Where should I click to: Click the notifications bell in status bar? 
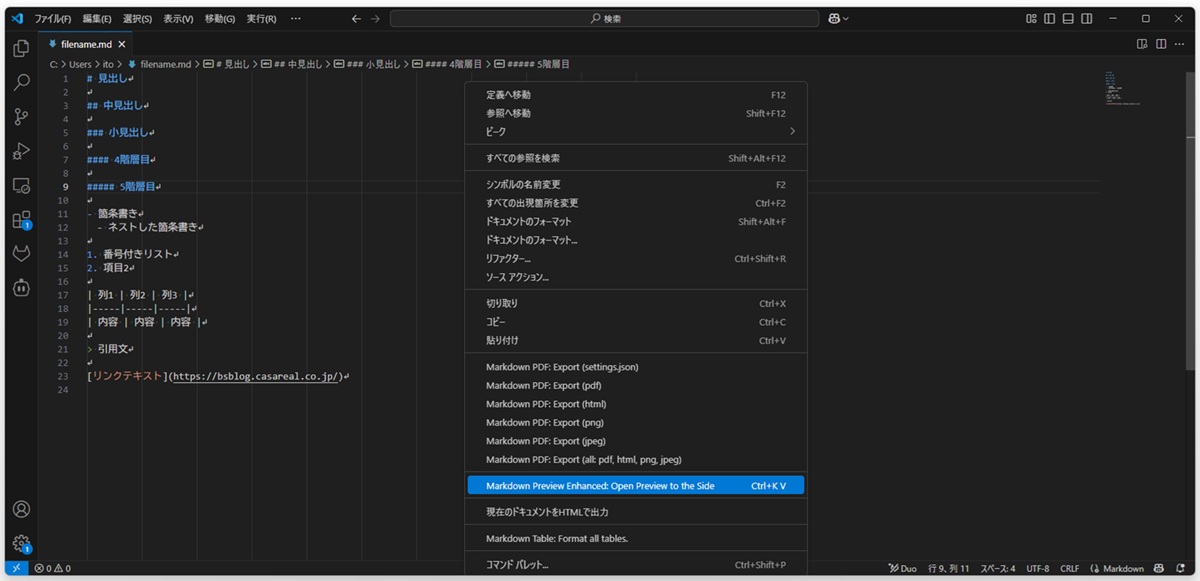(x=1178, y=569)
